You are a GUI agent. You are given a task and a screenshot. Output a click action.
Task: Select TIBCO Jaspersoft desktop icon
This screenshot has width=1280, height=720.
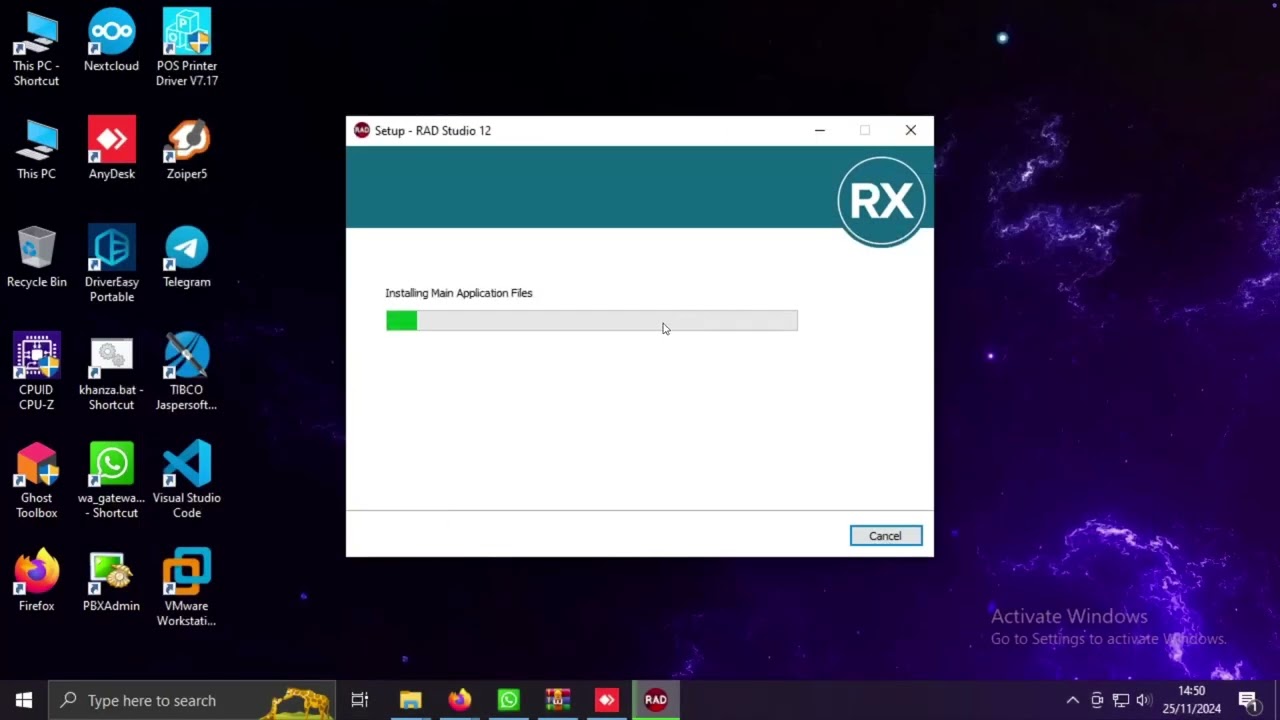187,372
